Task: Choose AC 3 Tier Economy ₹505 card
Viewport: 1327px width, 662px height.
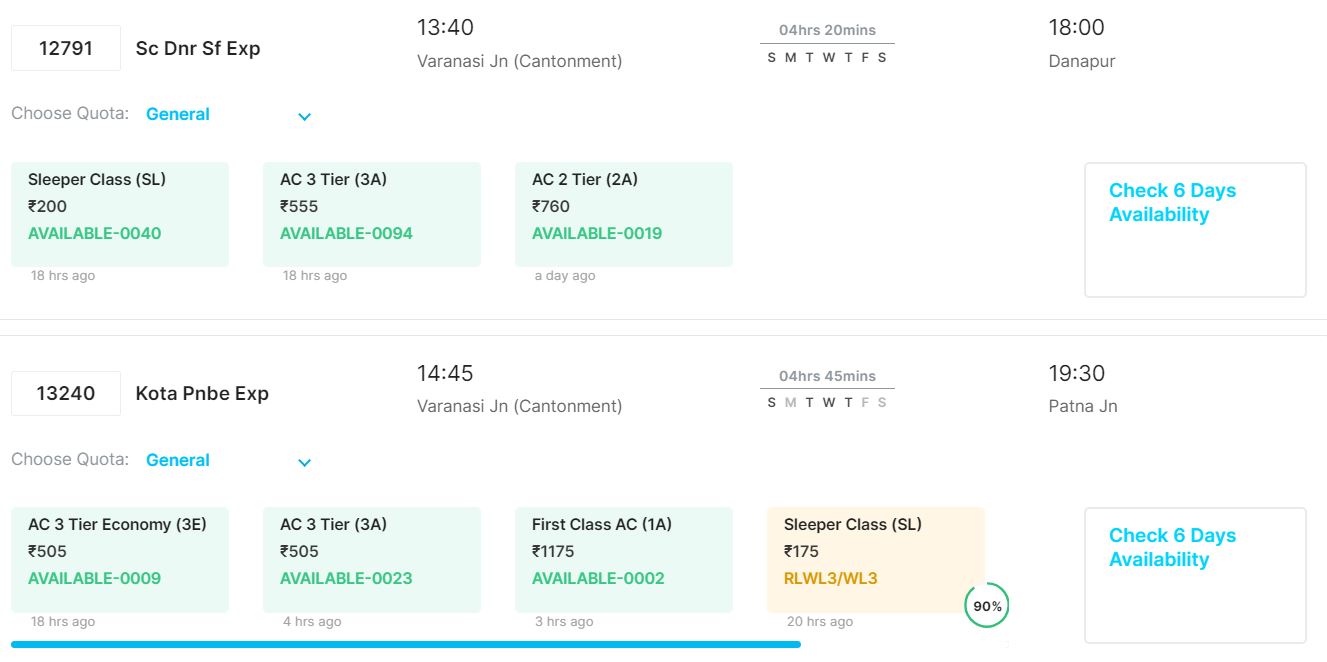Action: [x=120, y=559]
